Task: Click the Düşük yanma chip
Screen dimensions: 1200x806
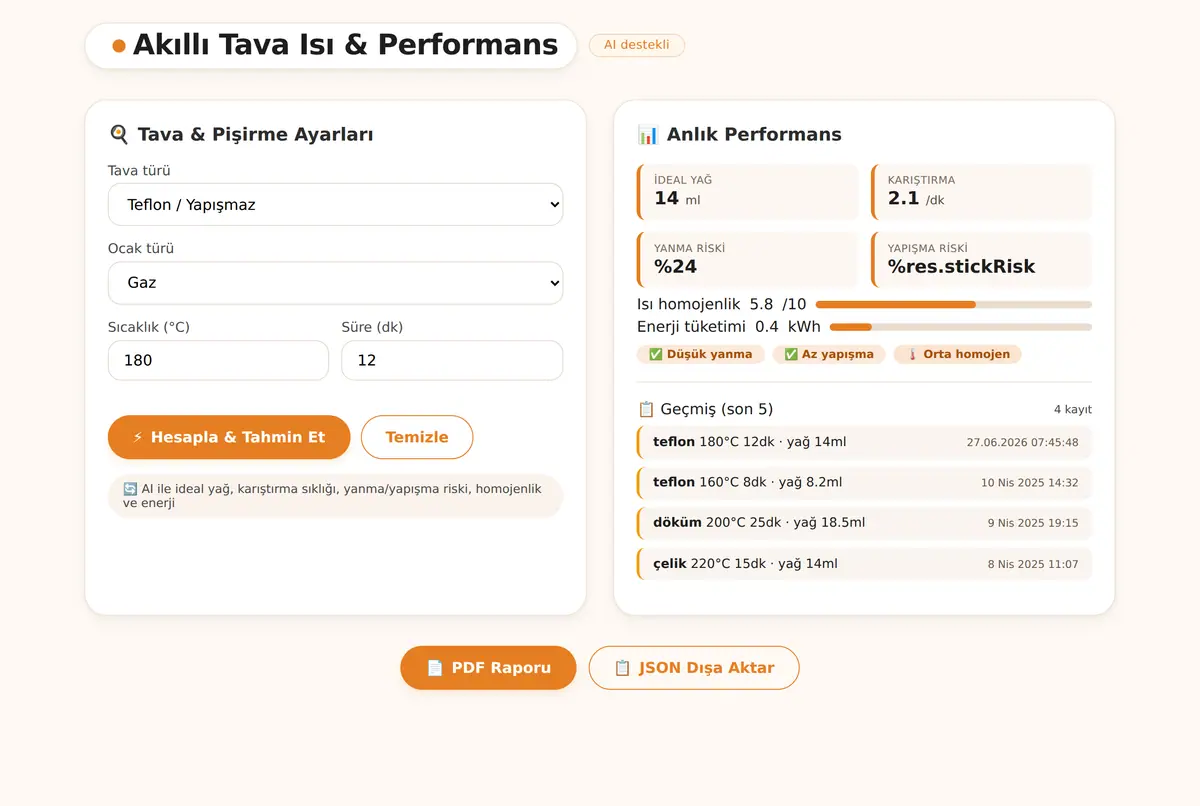Action: click(701, 354)
